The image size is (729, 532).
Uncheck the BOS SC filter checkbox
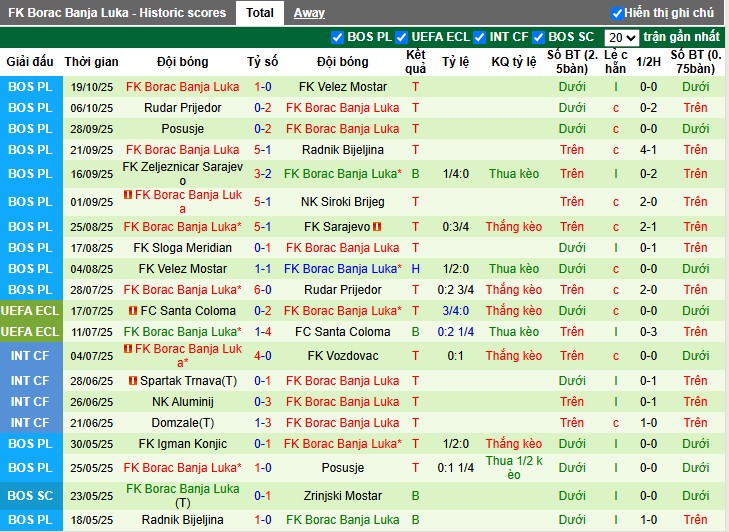tap(538, 37)
